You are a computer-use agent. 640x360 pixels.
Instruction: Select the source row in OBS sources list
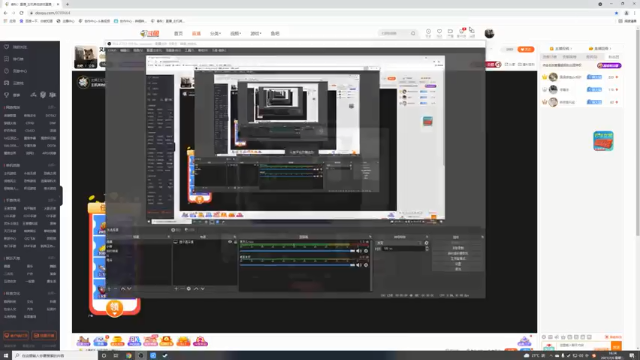click(205, 242)
